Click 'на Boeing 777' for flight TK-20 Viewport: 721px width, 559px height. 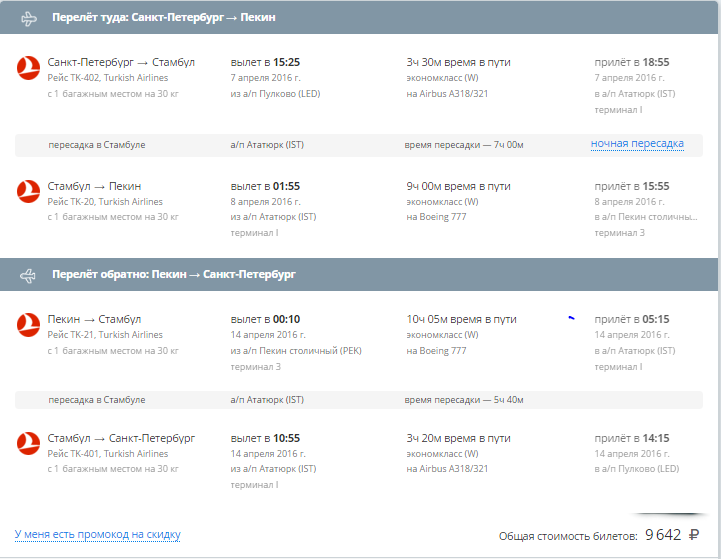[x=436, y=217]
